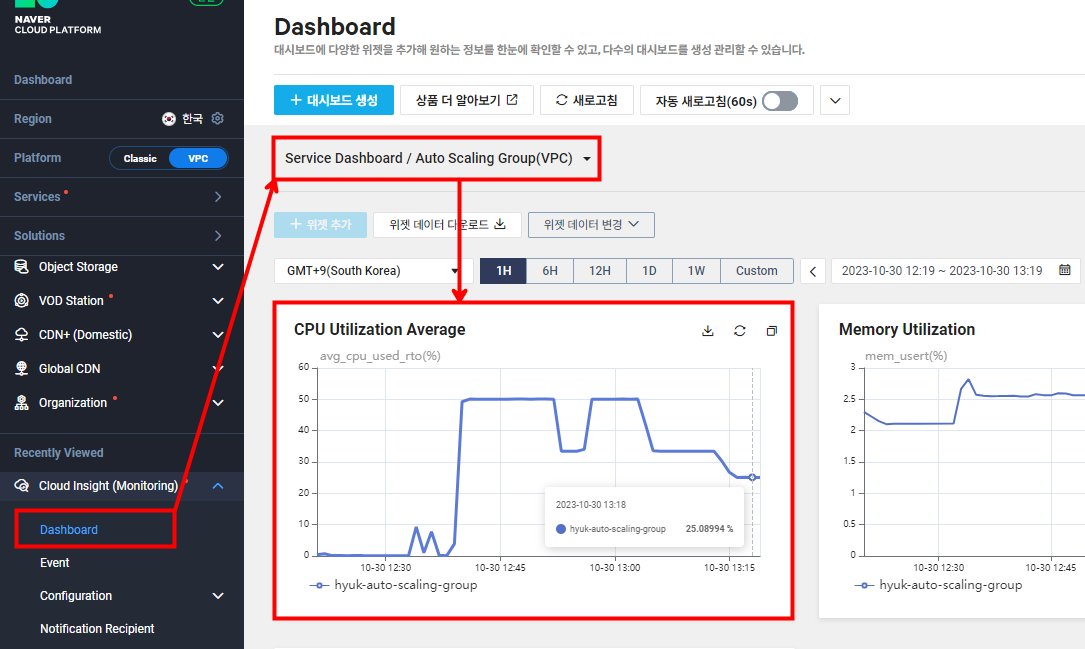Click the CPU chart data point at 13:18
Viewport: 1085px width, 649px height.
pos(752,477)
